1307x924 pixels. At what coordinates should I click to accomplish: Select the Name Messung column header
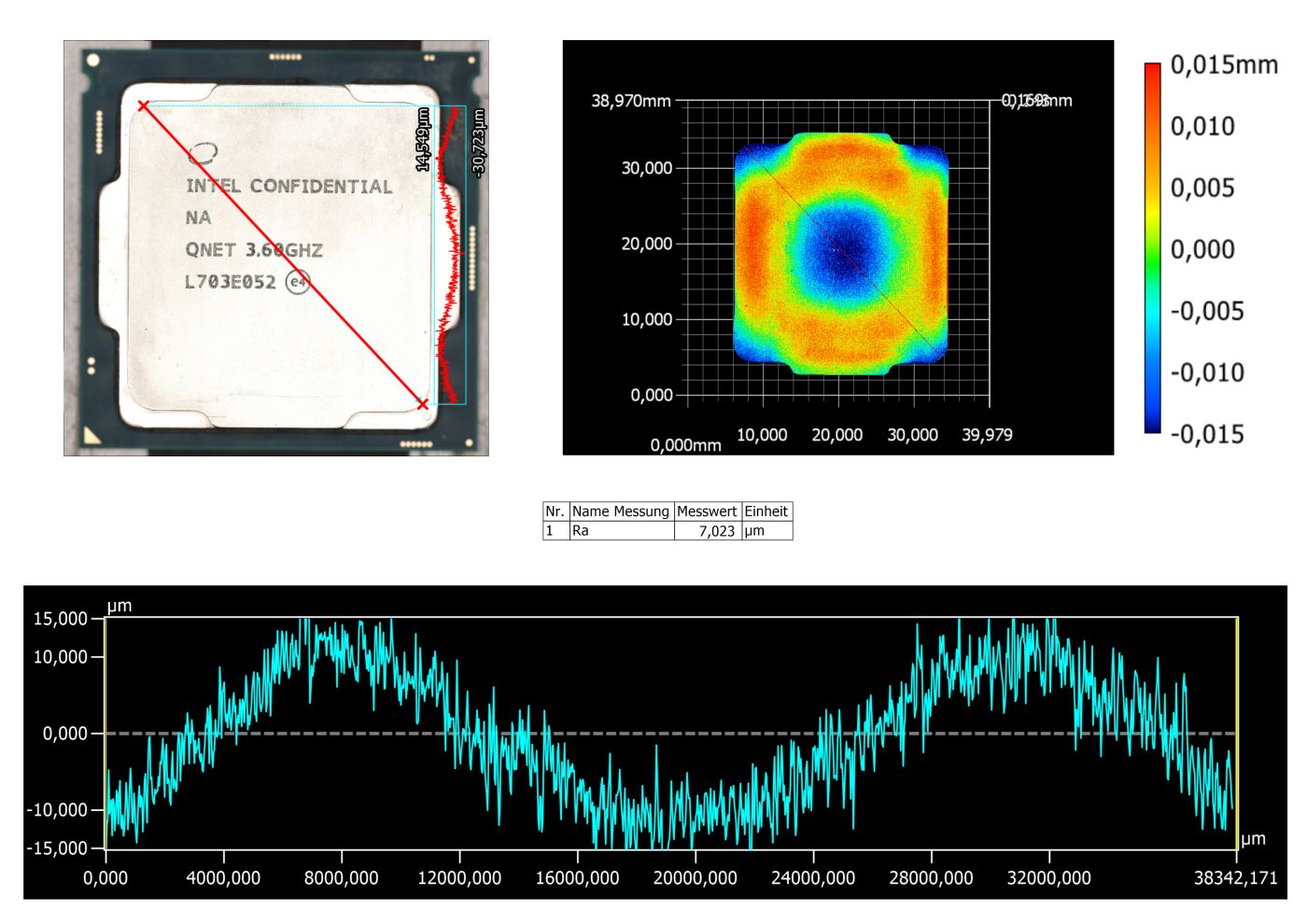[x=622, y=511]
